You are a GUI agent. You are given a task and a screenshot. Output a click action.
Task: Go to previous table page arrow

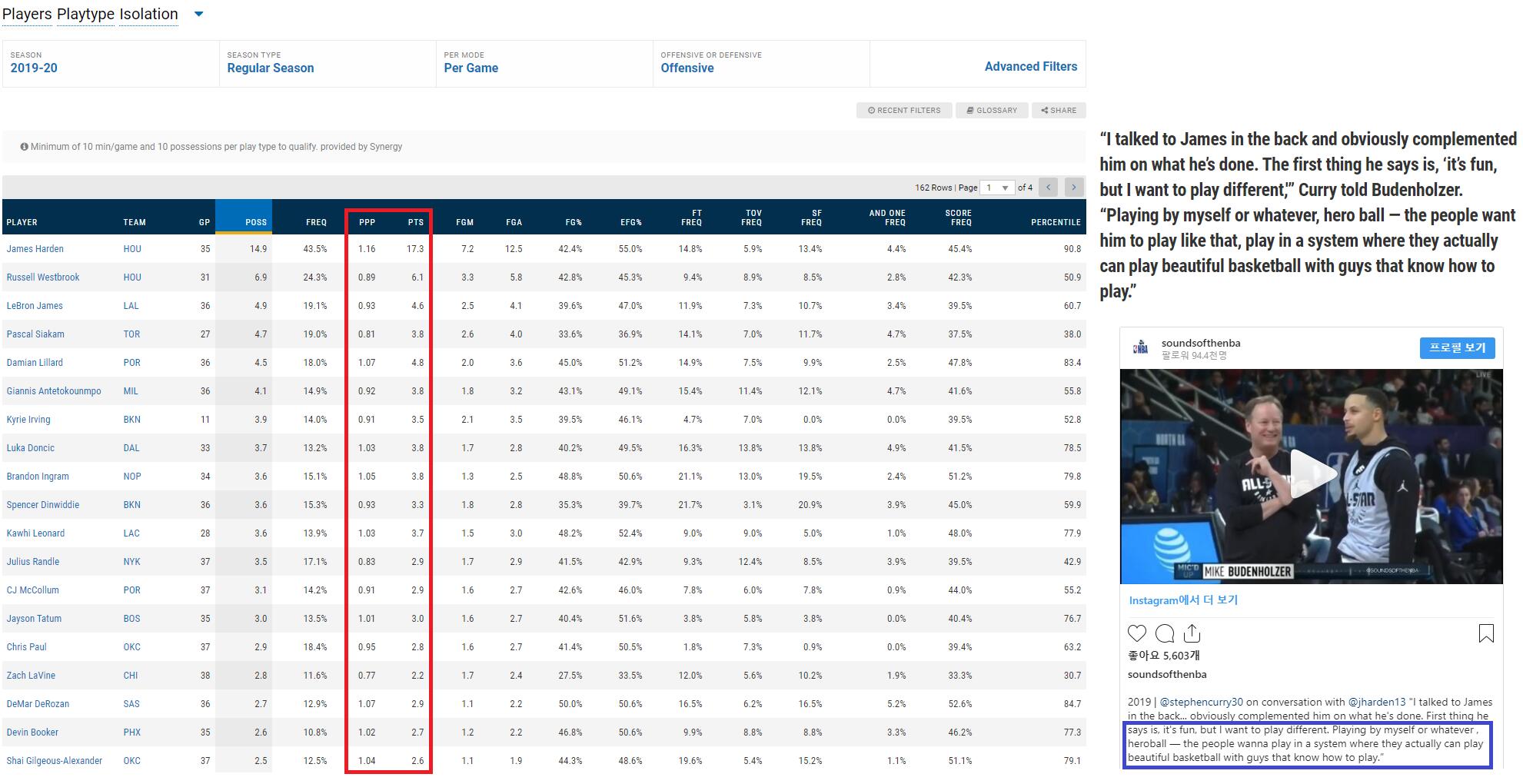(x=1048, y=188)
